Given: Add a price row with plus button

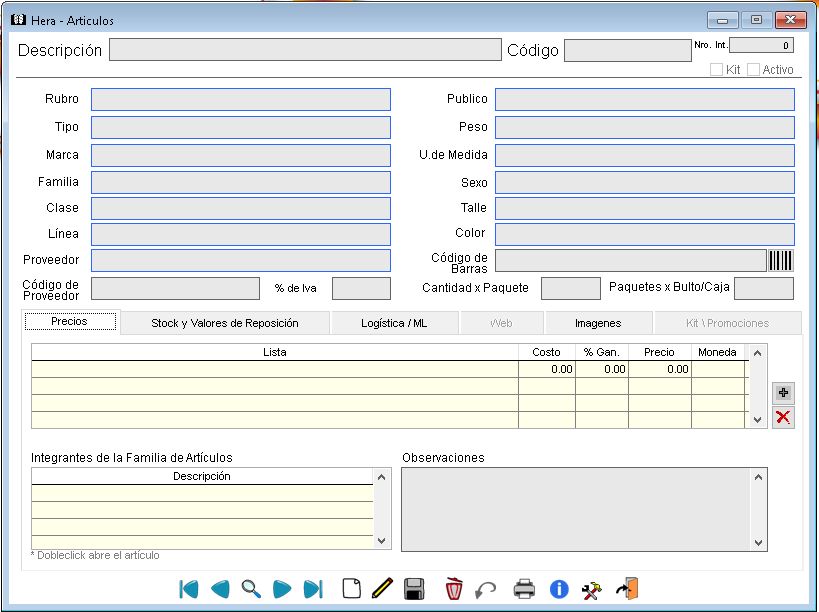Looking at the screenshot, I should click(x=783, y=393).
